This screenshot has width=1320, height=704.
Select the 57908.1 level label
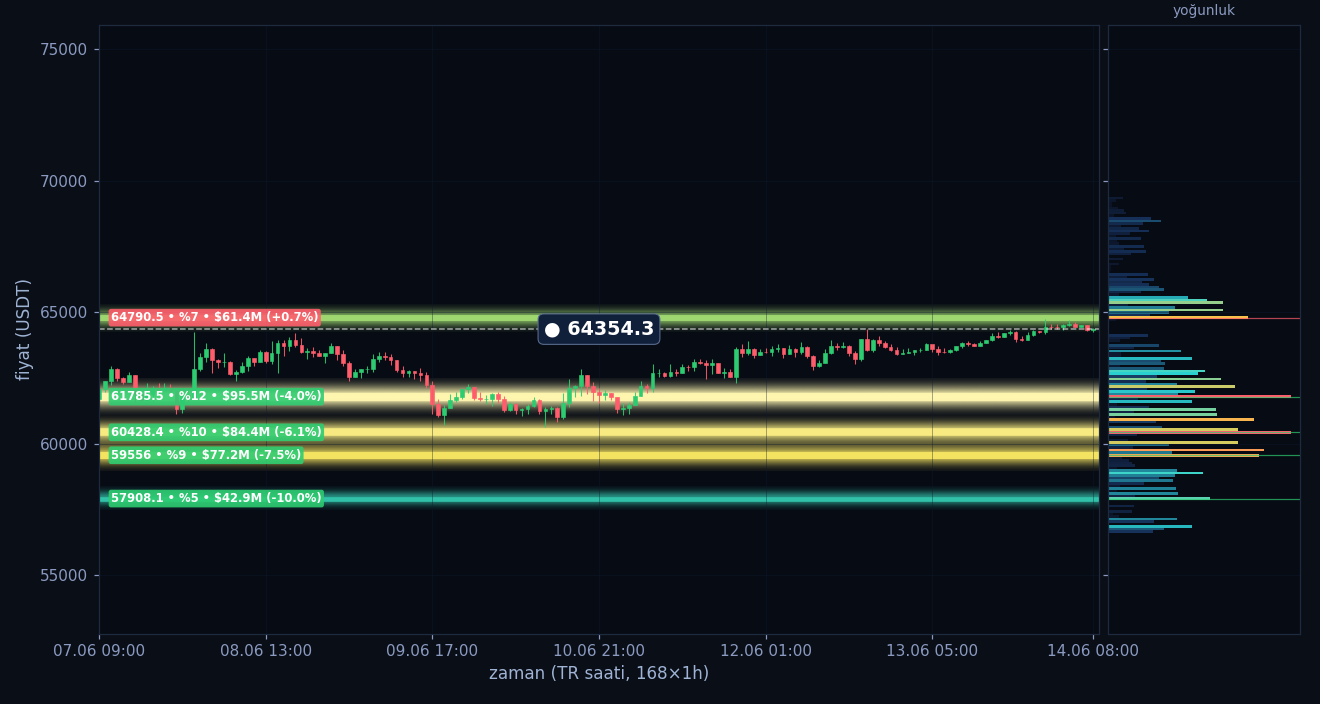pos(216,498)
